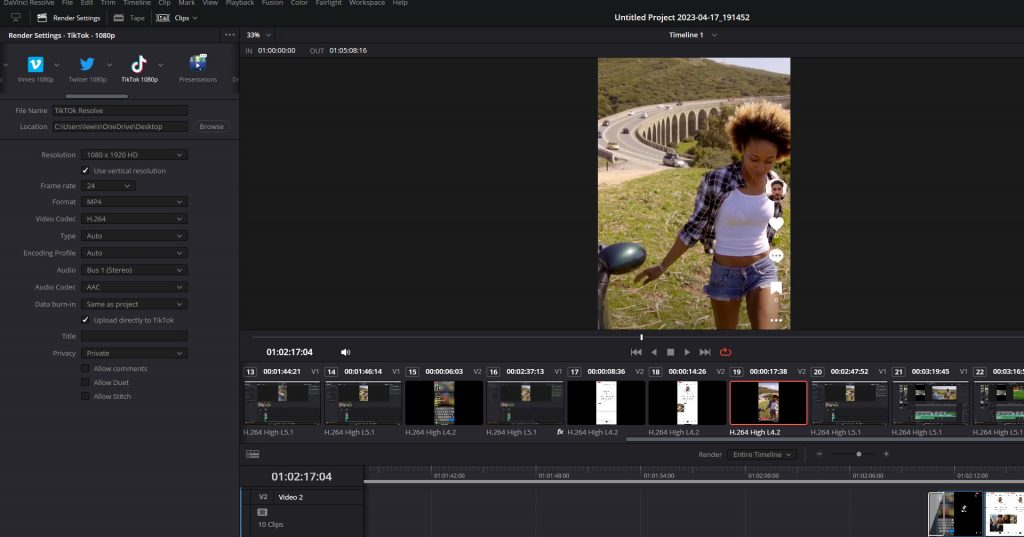Select clip 15 thumbnail

tap(443, 403)
